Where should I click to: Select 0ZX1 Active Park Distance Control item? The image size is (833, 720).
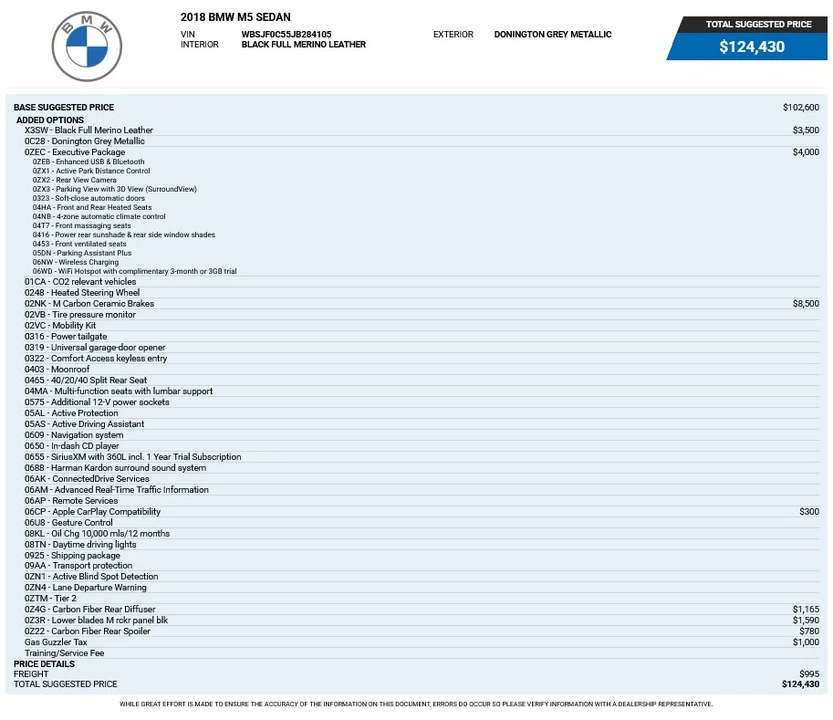91,171
